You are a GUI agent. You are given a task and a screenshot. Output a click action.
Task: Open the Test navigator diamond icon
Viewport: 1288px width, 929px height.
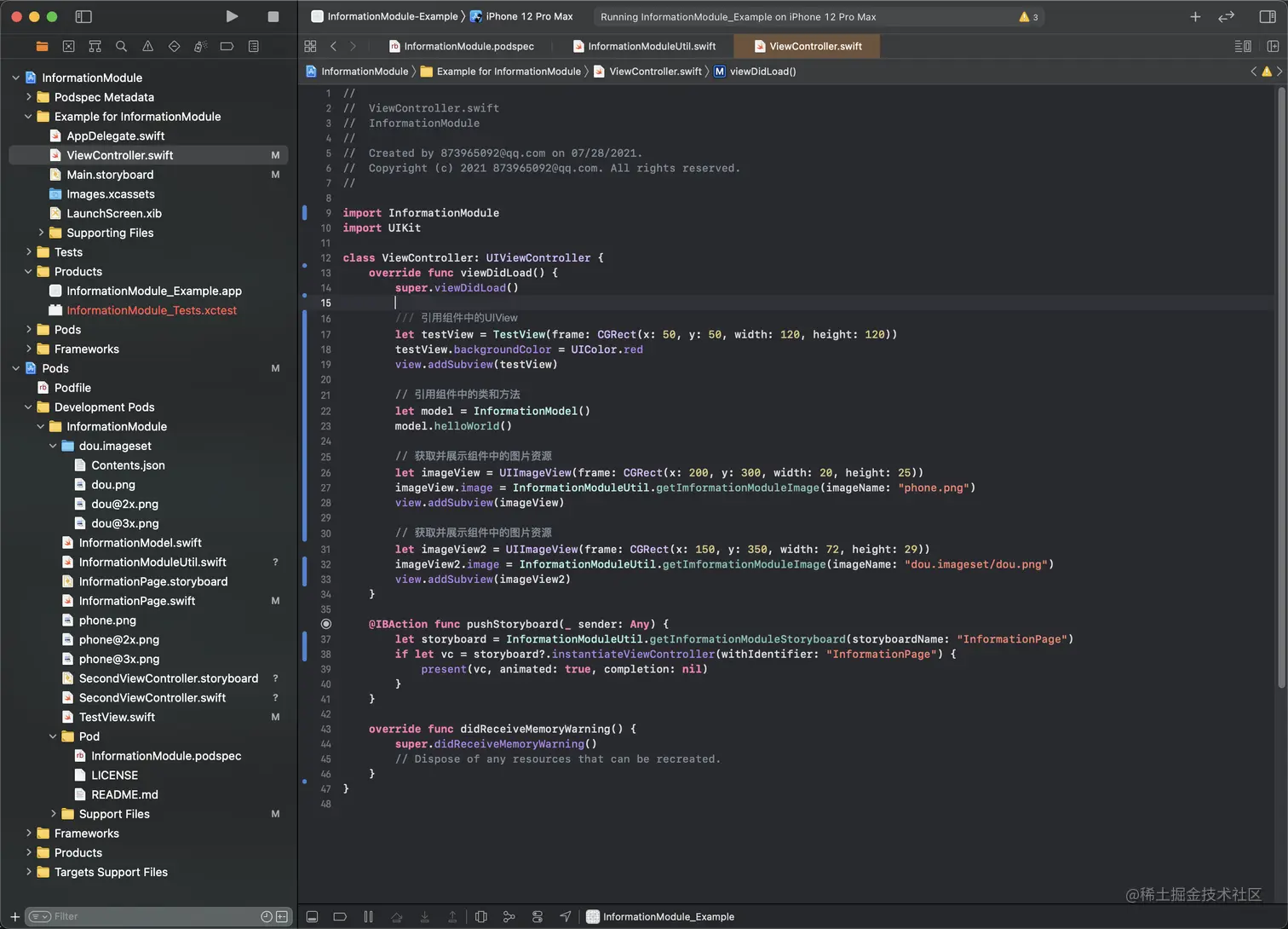(x=174, y=46)
